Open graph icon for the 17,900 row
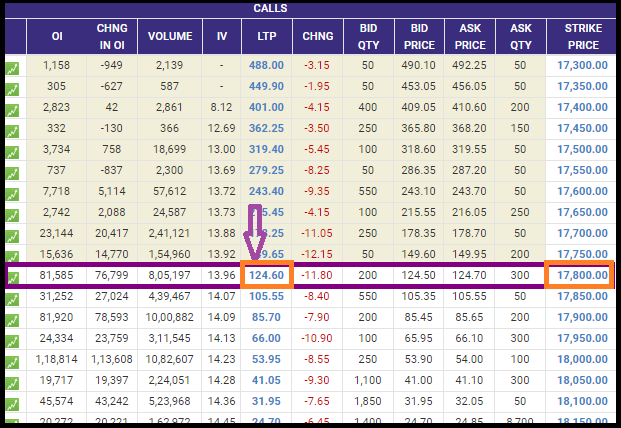This screenshot has height=428, width=621. (x=13, y=317)
